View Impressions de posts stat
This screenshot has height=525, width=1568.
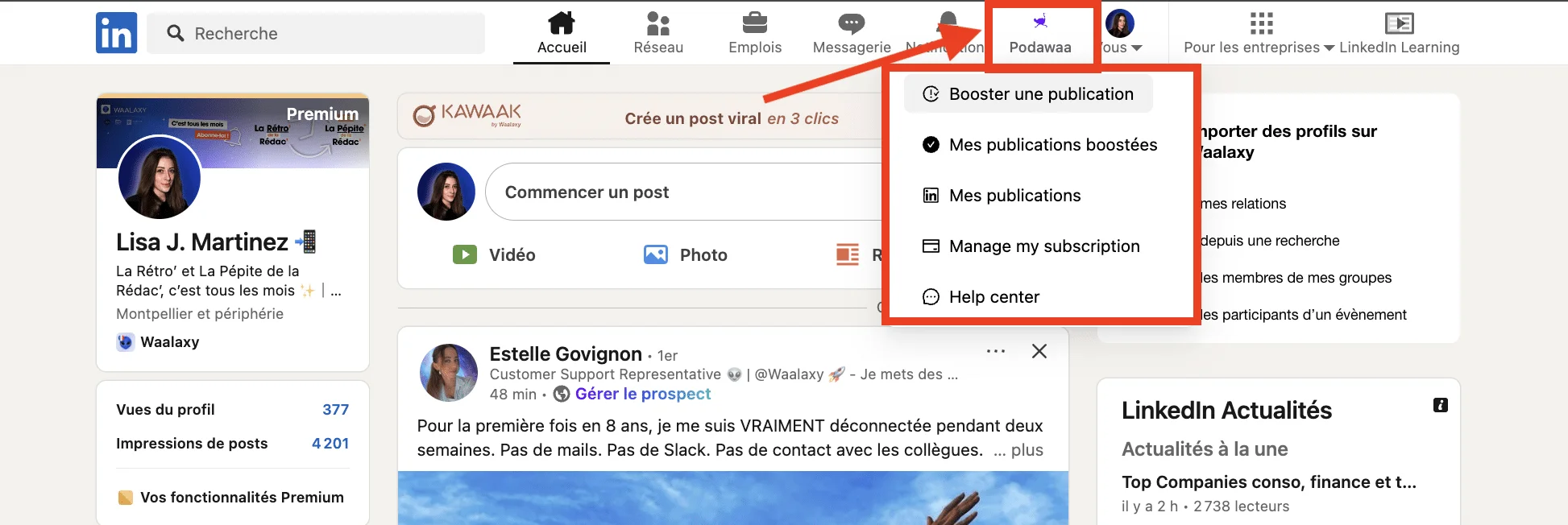pos(233,444)
